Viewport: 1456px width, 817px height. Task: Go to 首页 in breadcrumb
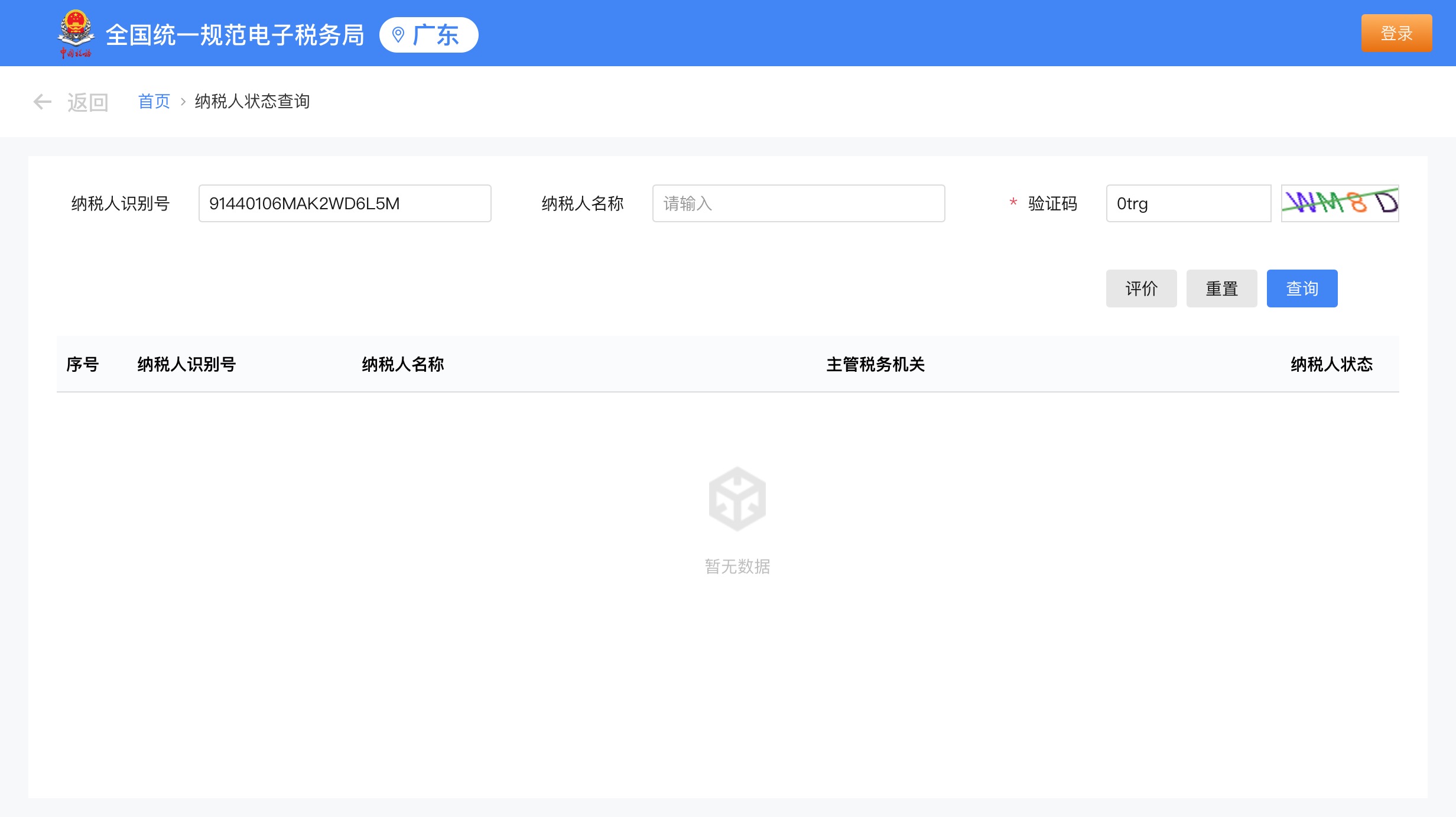click(x=154, y=102)
